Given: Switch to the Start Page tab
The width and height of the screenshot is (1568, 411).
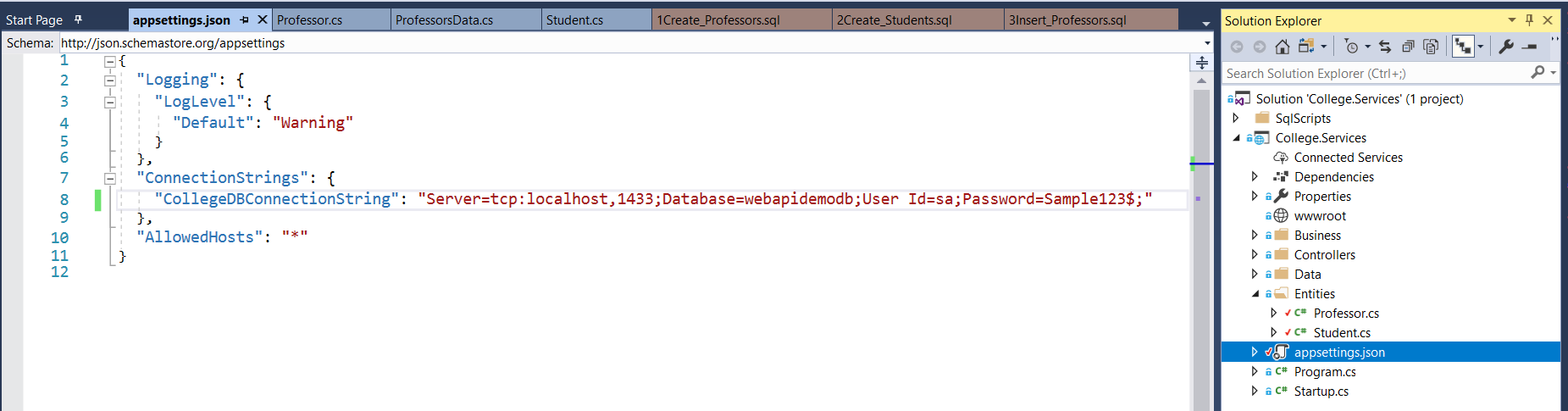Looking at the screenshot, I should [34, 19].
